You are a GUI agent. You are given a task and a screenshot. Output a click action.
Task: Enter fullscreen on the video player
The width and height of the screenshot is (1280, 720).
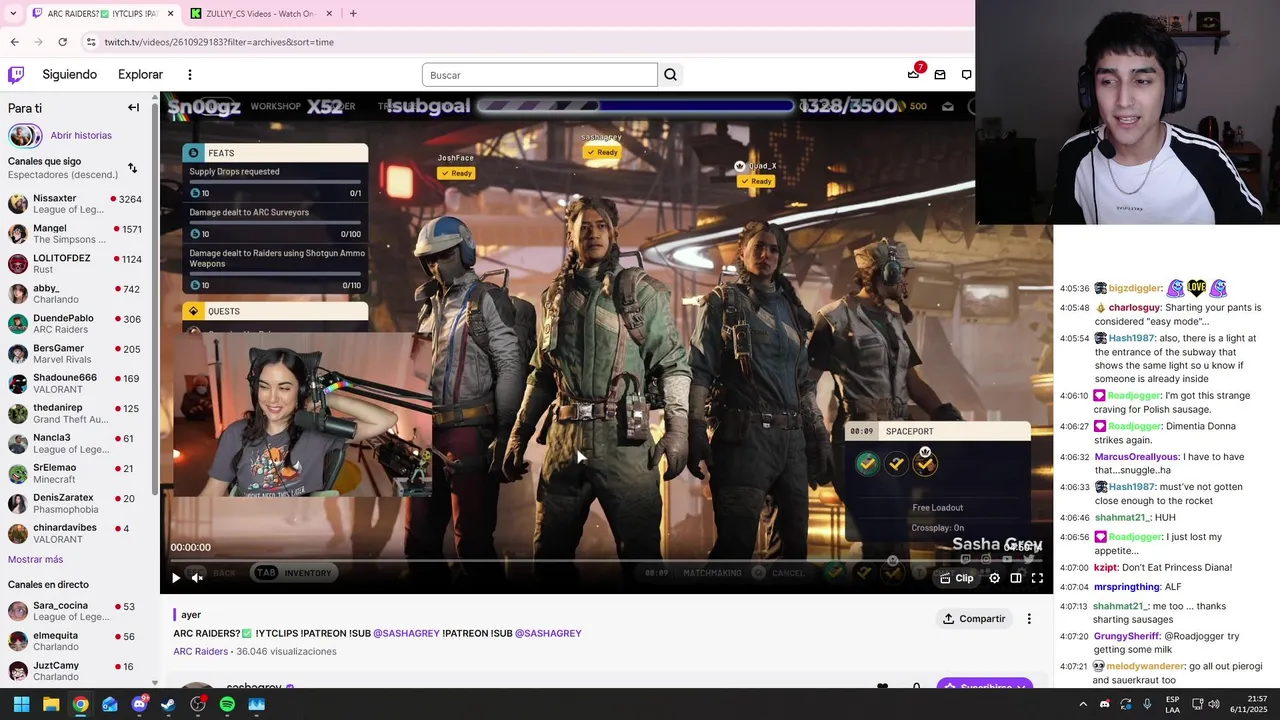(1037, 578)
